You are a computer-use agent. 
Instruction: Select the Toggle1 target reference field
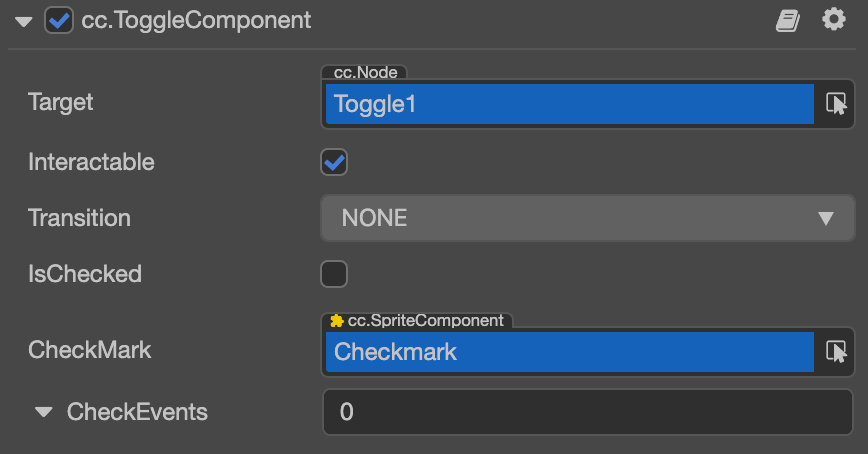pyautogui.click(x=569, y=103)
